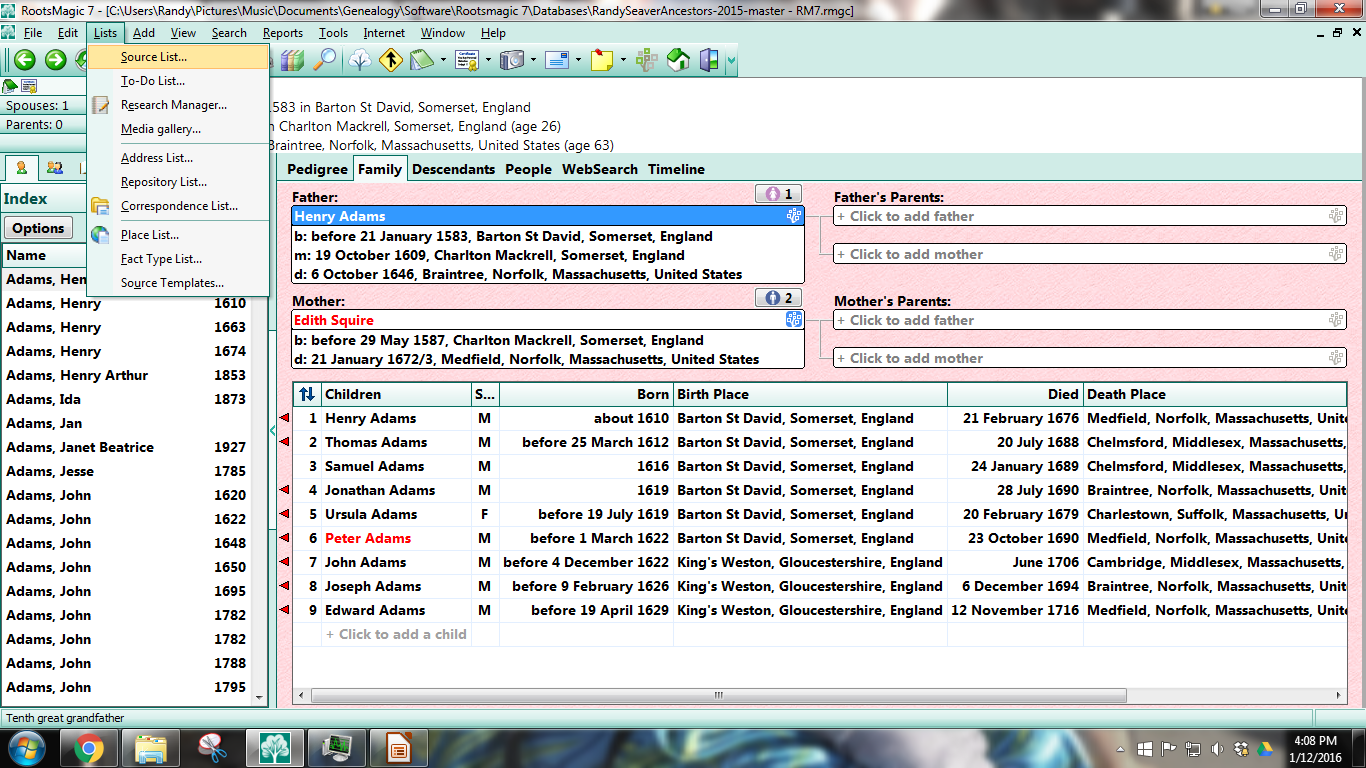Click the door exit icon in toolbar

(x=709, y=60)
